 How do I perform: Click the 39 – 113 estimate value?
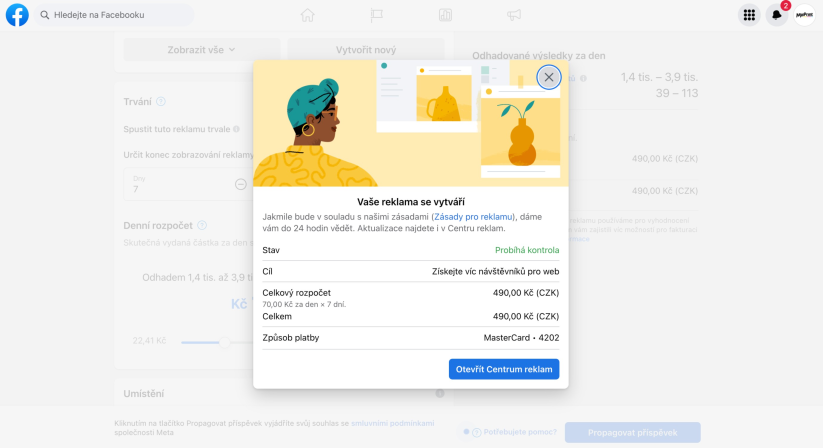pos(677,93)
